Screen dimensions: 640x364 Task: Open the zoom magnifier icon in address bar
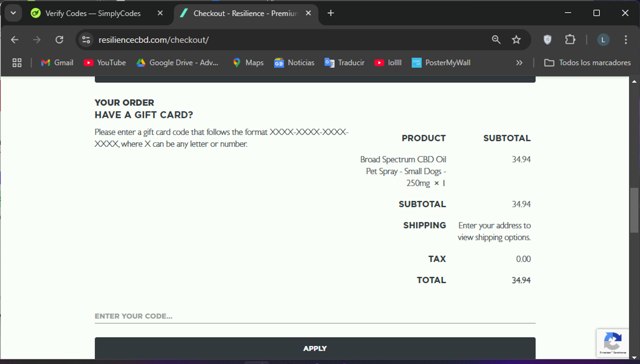[x=496, y=40]
